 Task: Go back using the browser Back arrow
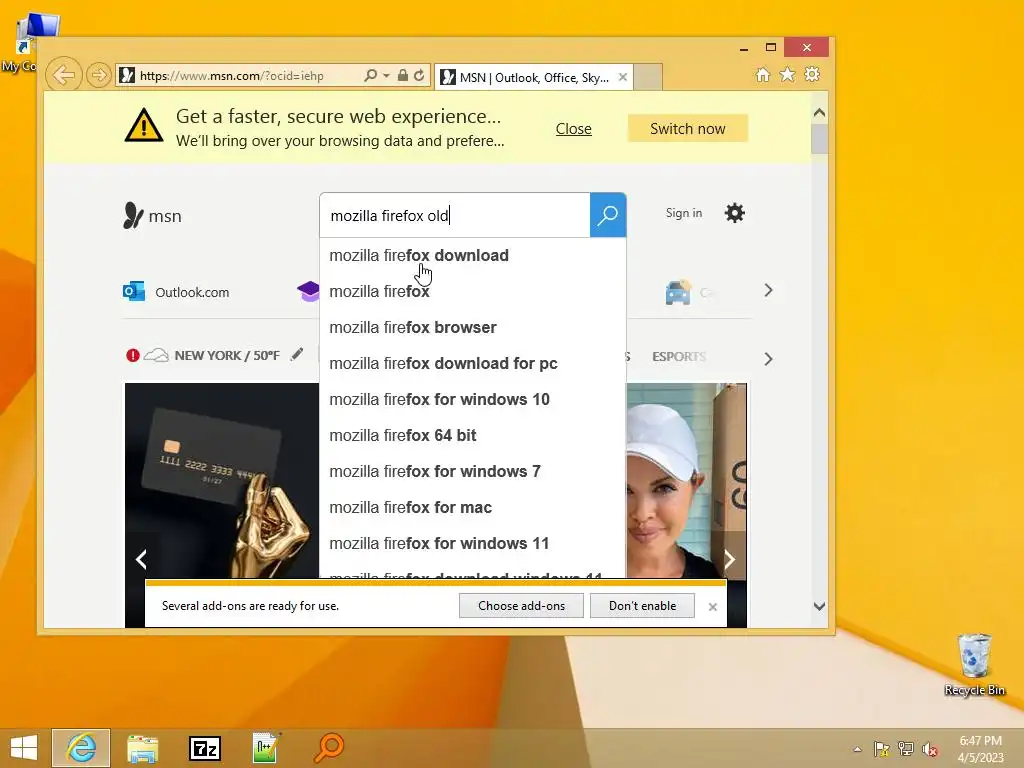(64, 75)
